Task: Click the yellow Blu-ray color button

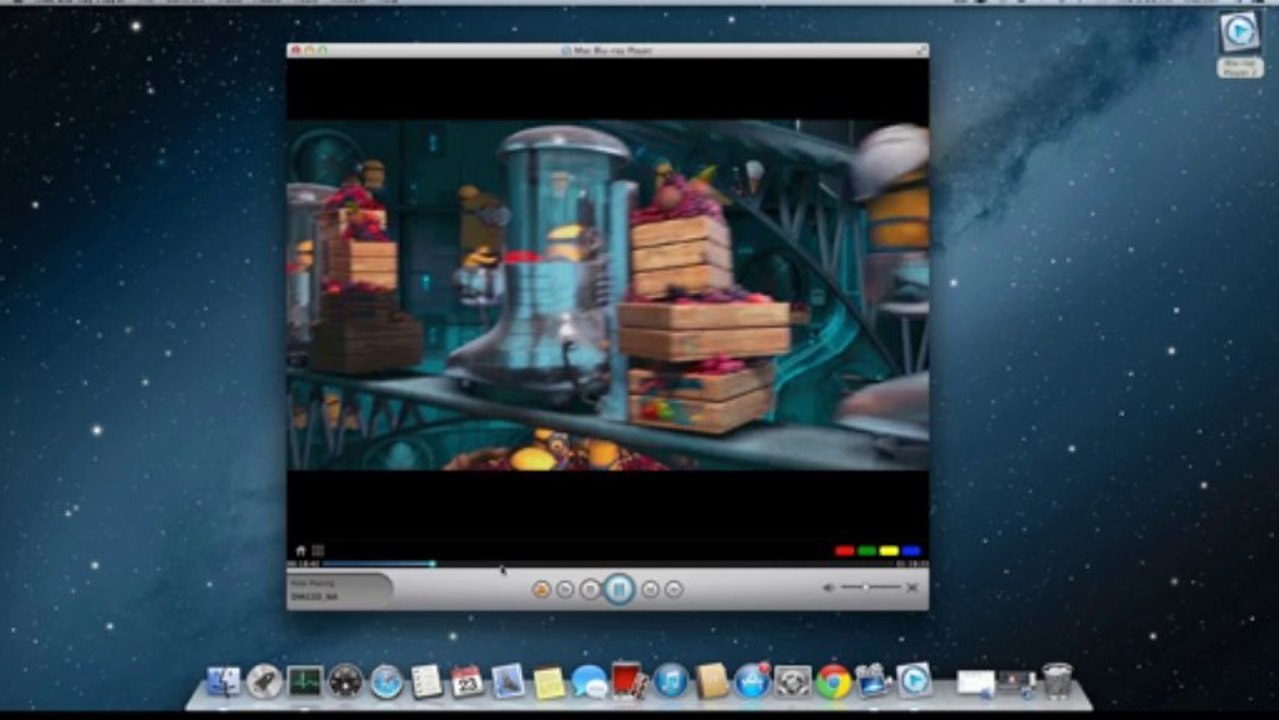Action: tap(889, 550)
